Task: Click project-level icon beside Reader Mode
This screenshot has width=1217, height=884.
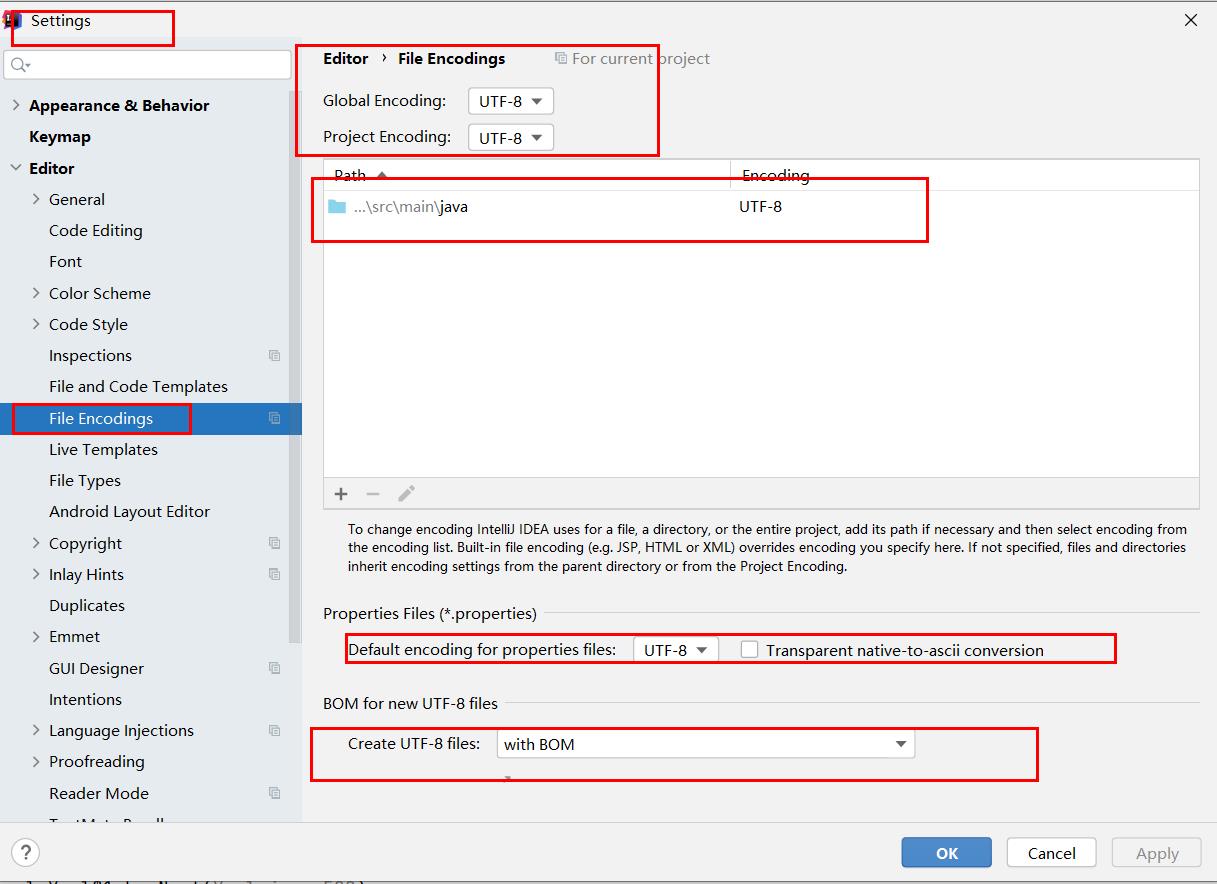Action: [x=274, y=793]
